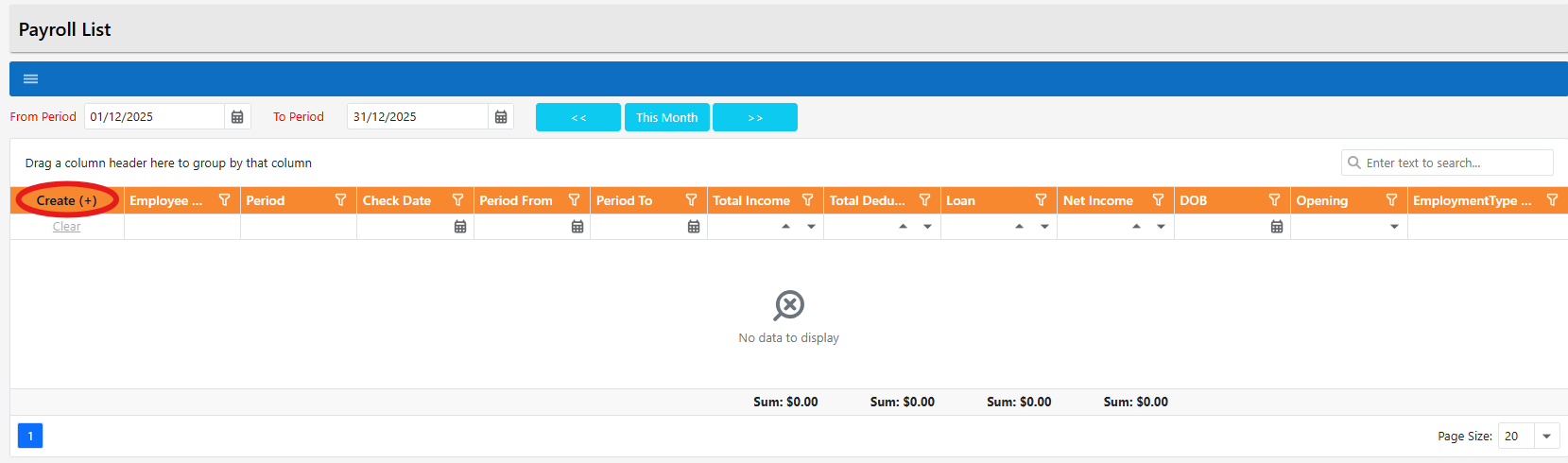This screenshot has height=463, width=1568.
Task: Filter the Loan column
Action: (1041, 200)
